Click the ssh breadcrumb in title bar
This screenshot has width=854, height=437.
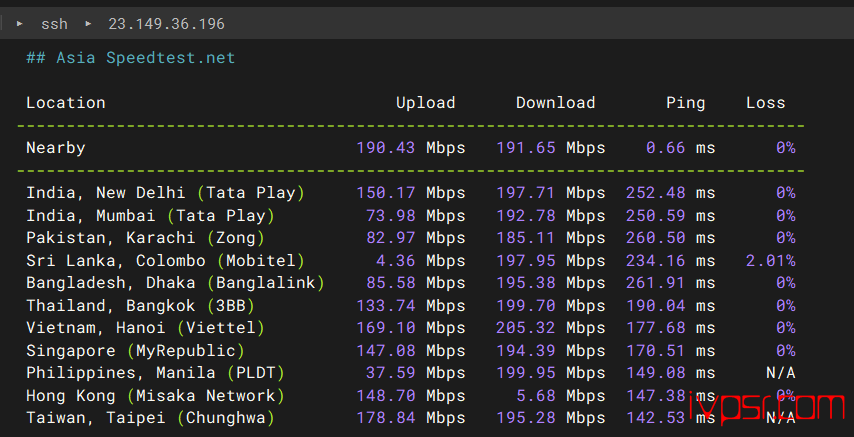tap(54, 24)
